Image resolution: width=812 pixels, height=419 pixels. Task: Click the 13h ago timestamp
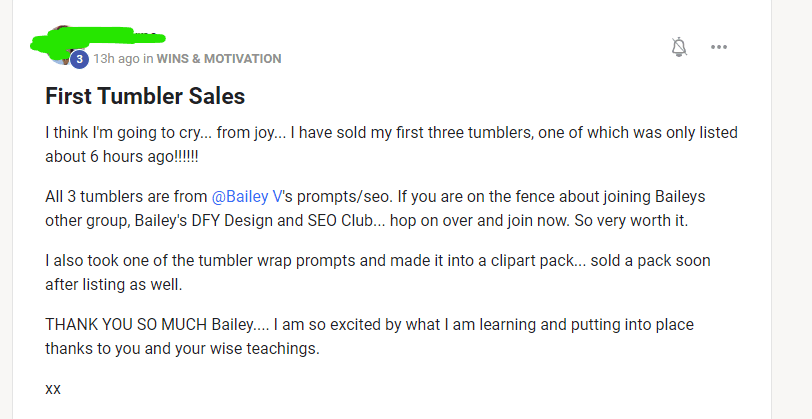(116, 59)
